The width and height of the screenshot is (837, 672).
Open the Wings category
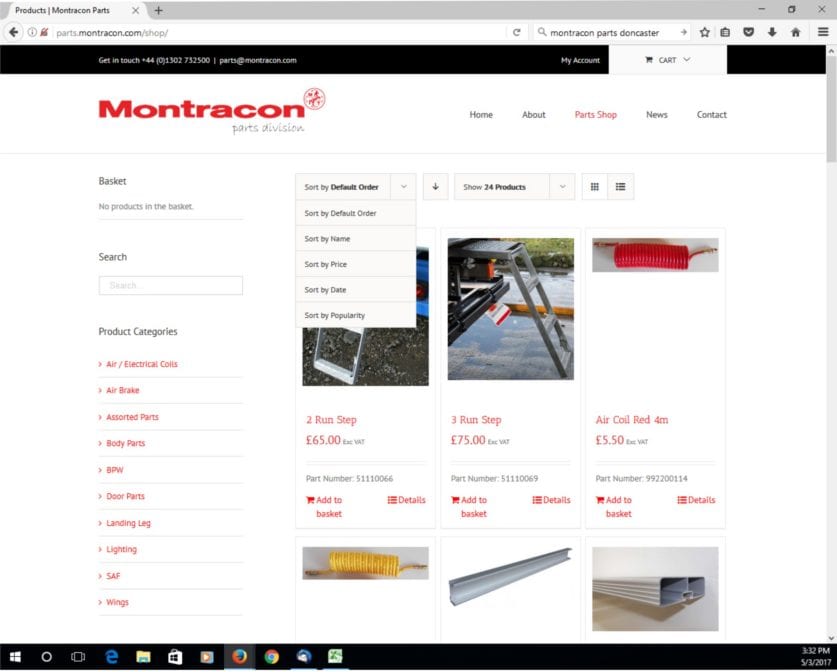pyautogui.click(x=117, y=602)
